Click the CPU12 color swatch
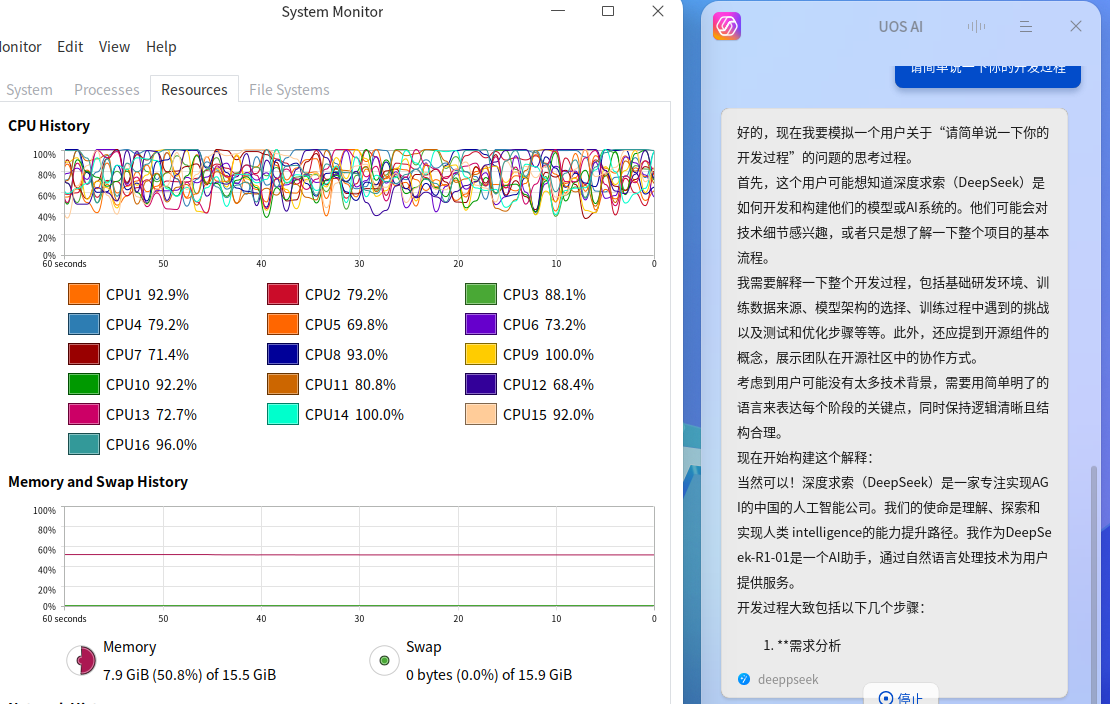 pyautogui.click(x=481, y=385)
